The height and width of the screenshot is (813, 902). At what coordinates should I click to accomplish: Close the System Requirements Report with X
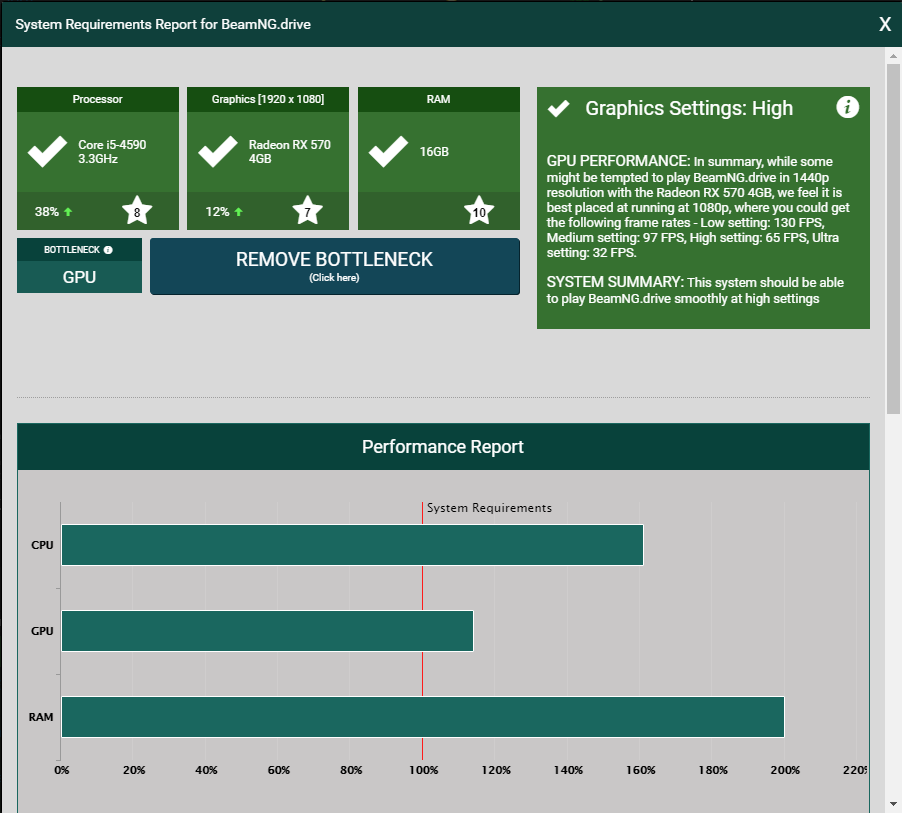(885, 24)
